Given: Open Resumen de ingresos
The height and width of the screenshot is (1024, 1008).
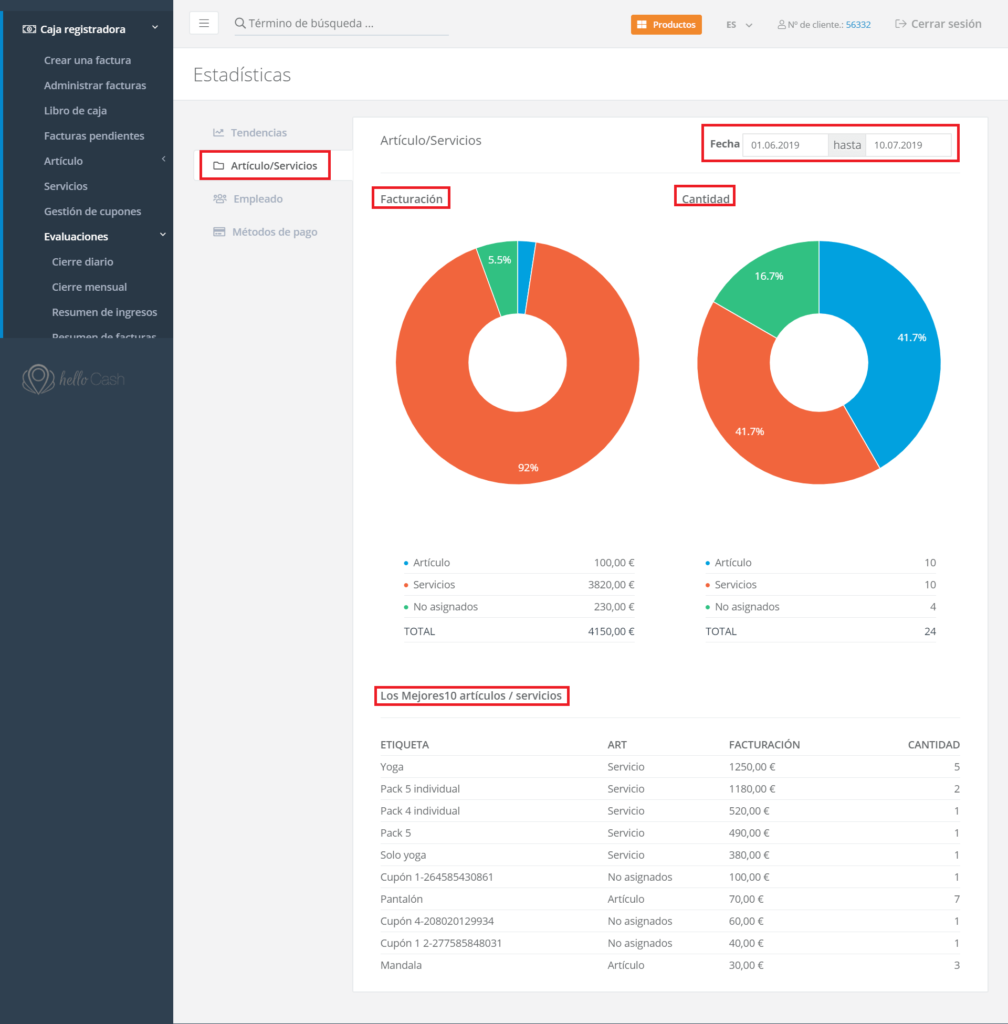Looking at the screenshot, I should (104, 312).
